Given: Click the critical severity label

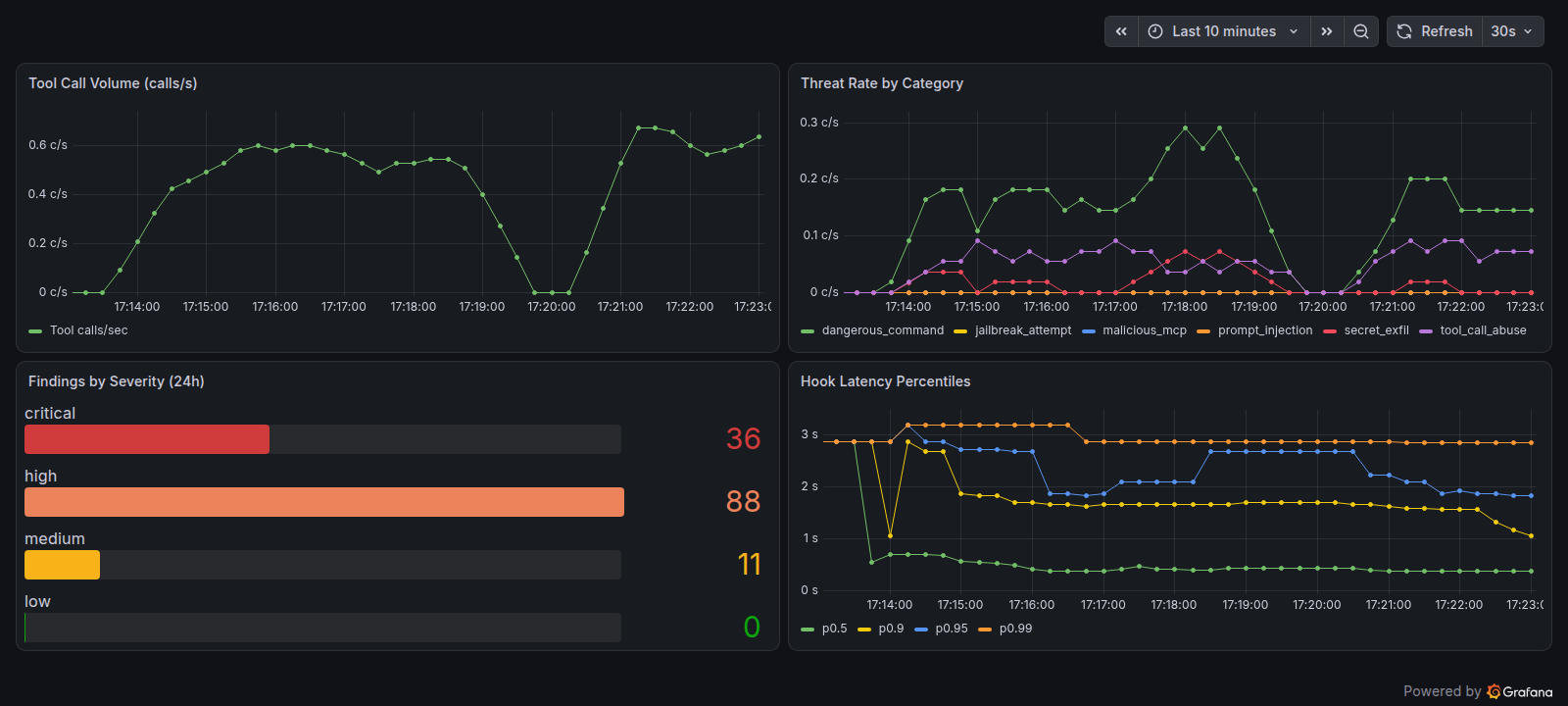Looking at the screenshot, I should click(50, 414).
